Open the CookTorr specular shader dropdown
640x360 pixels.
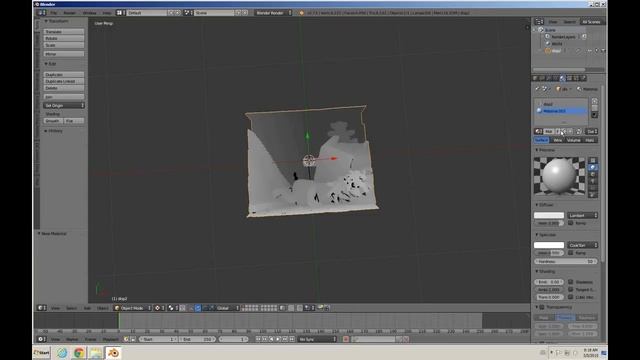pyautogui.click(x=582, y=245)
